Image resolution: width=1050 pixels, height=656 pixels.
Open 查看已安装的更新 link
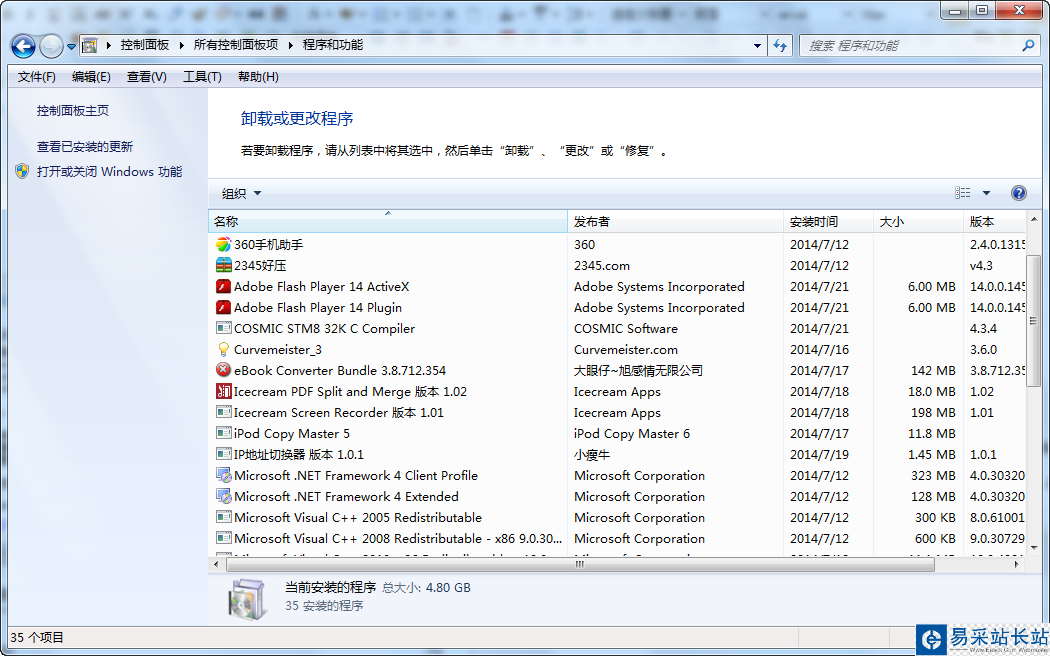[x=84, y=147]
